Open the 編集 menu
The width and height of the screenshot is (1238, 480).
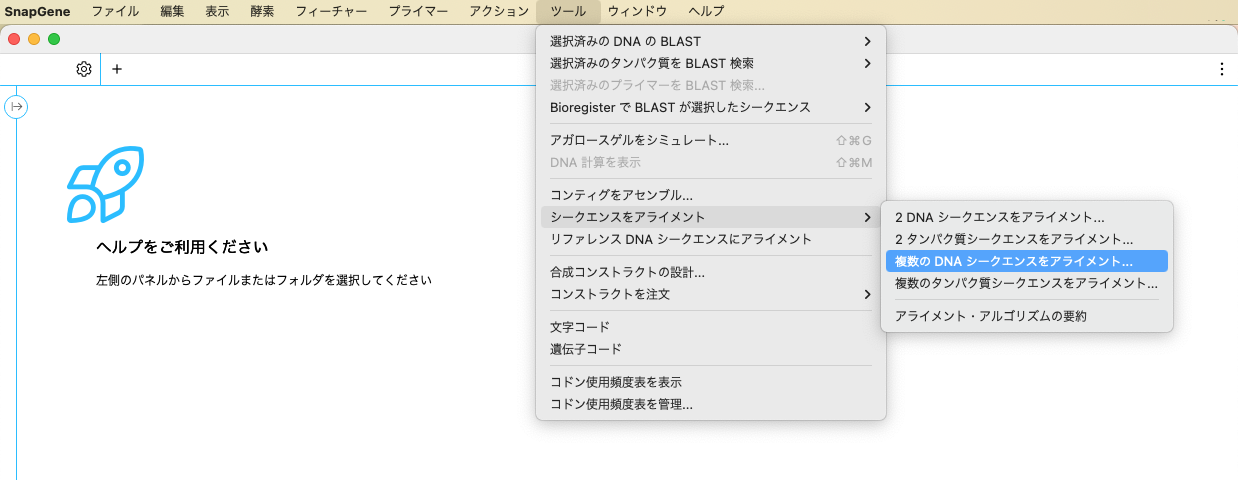pyautogui.click(x=172, y=11)
